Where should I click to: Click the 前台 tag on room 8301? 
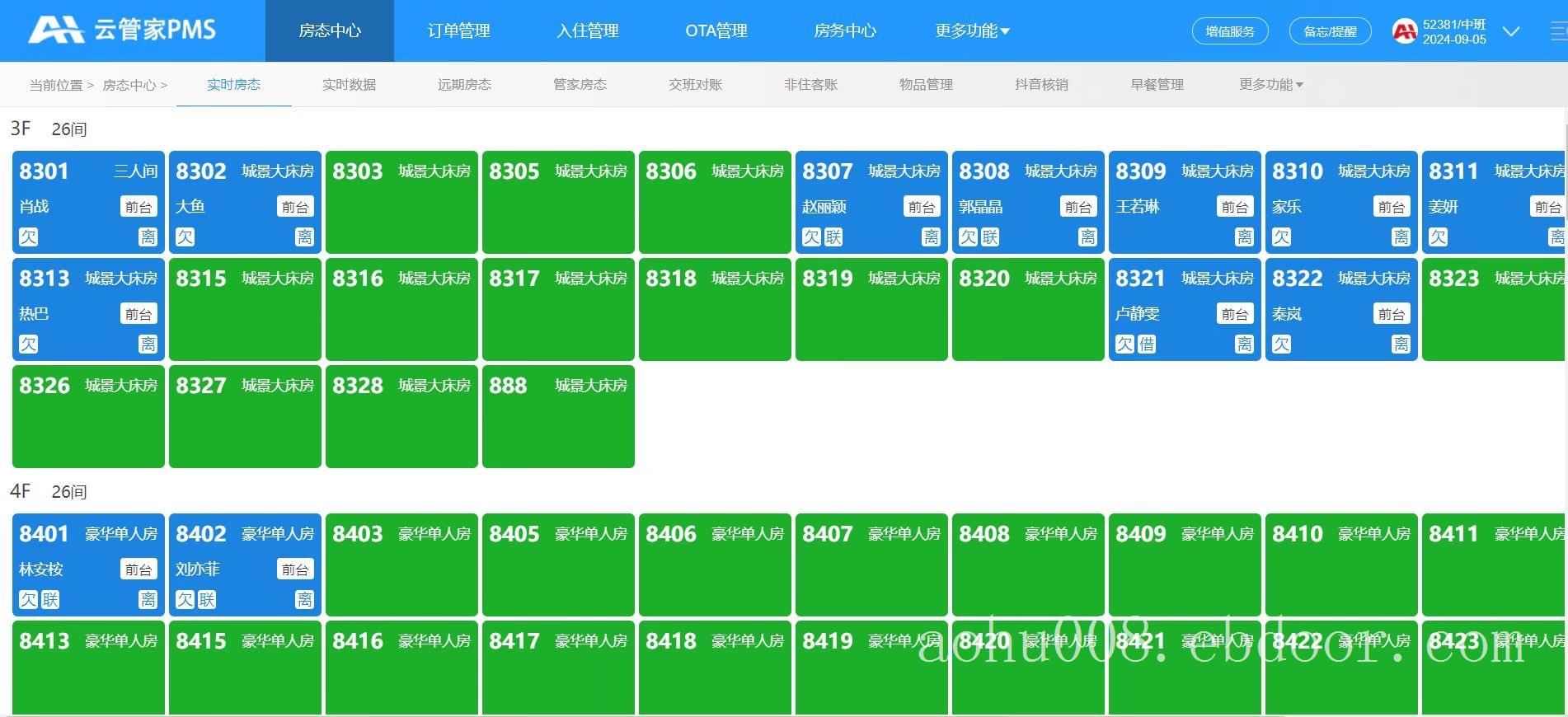tap(138, 207)
